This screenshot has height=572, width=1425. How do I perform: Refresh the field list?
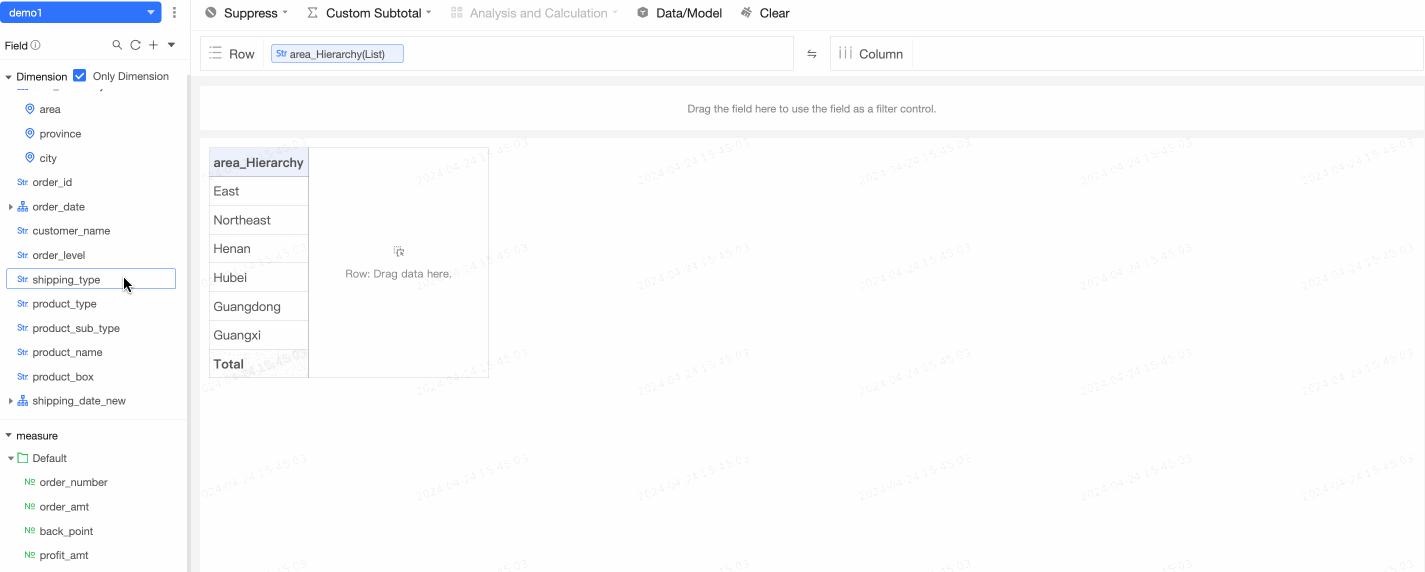(x=135, y=45)
